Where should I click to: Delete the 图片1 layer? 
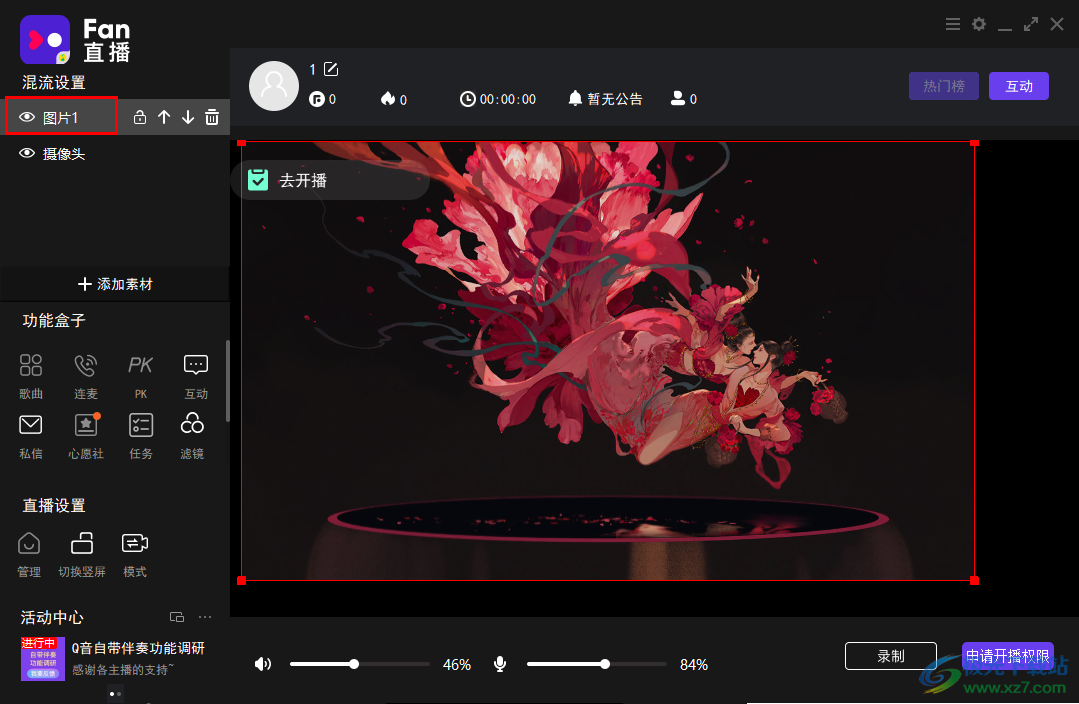coord(212,117)
